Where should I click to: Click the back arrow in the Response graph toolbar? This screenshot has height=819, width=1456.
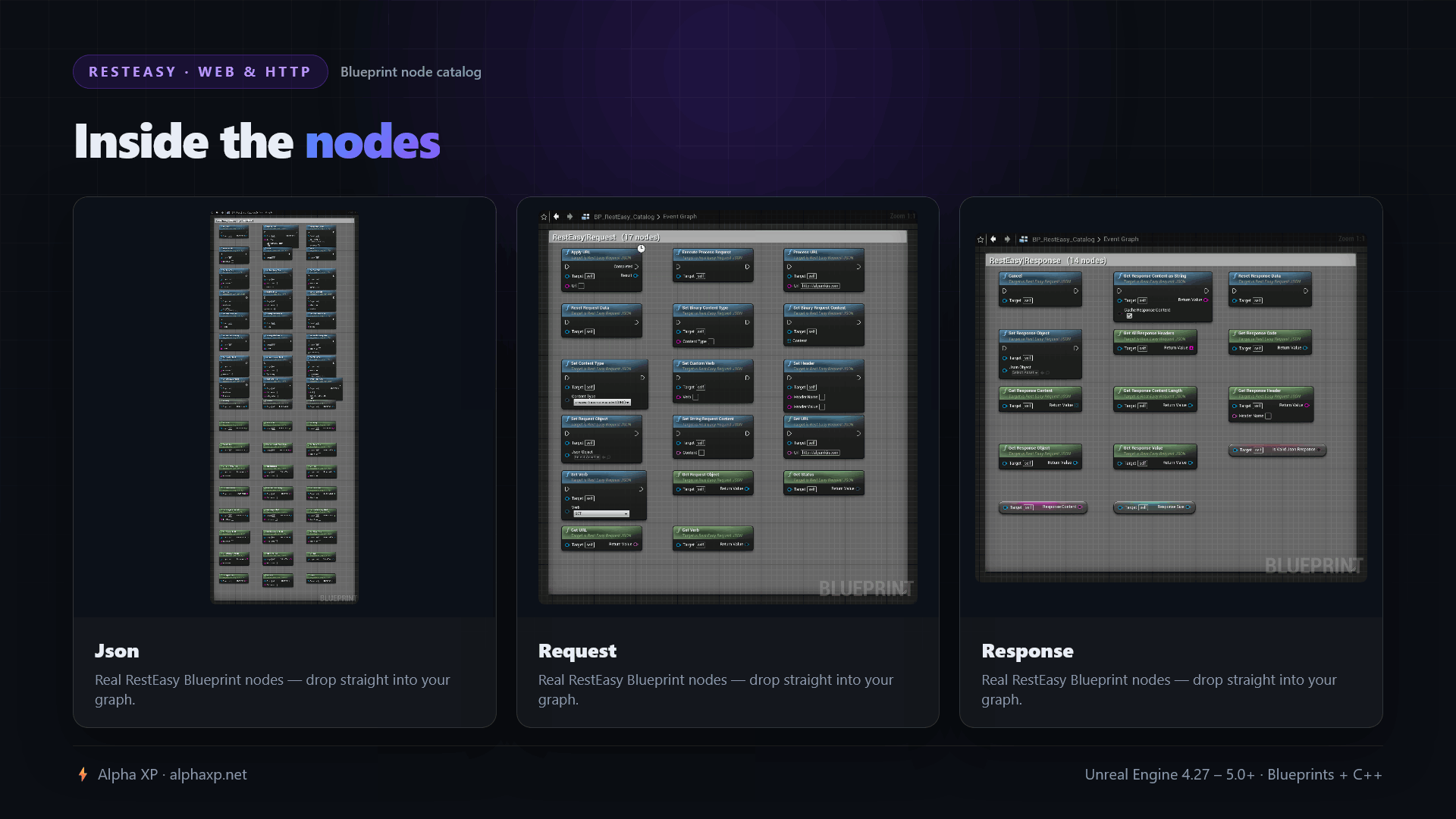pos(993,239)
